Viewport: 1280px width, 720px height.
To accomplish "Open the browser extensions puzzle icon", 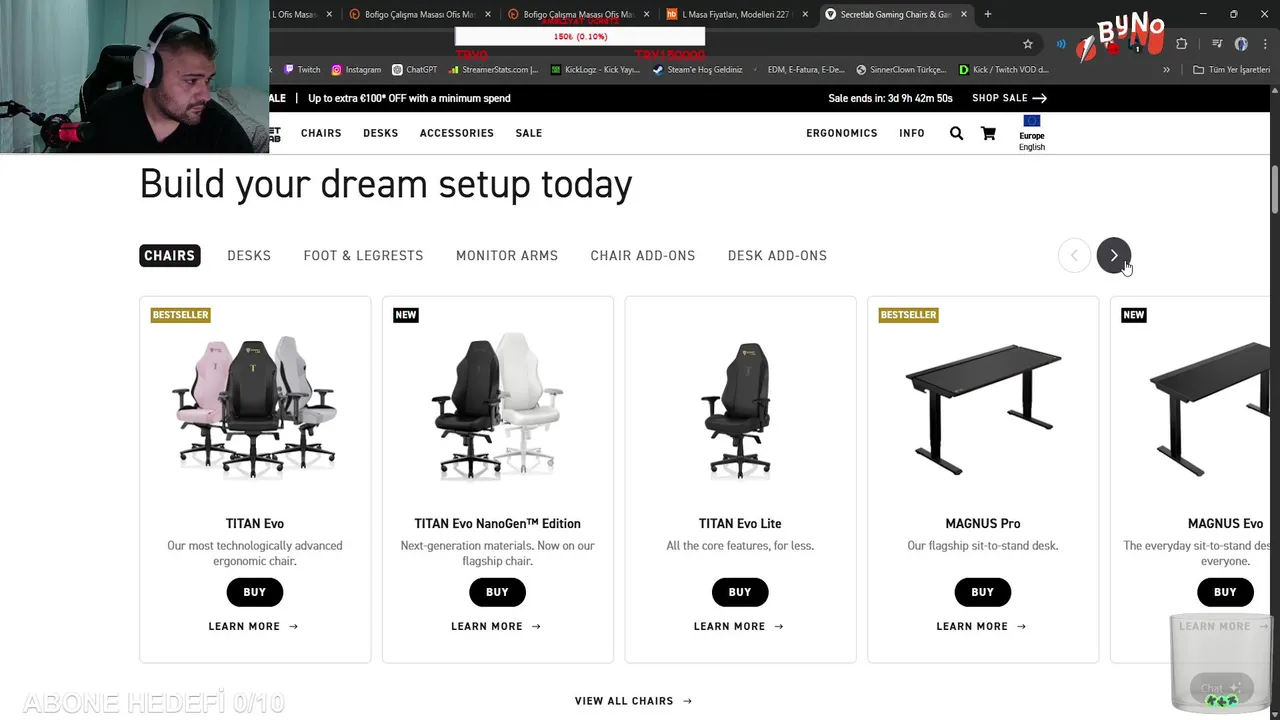I will point(1181,44).
